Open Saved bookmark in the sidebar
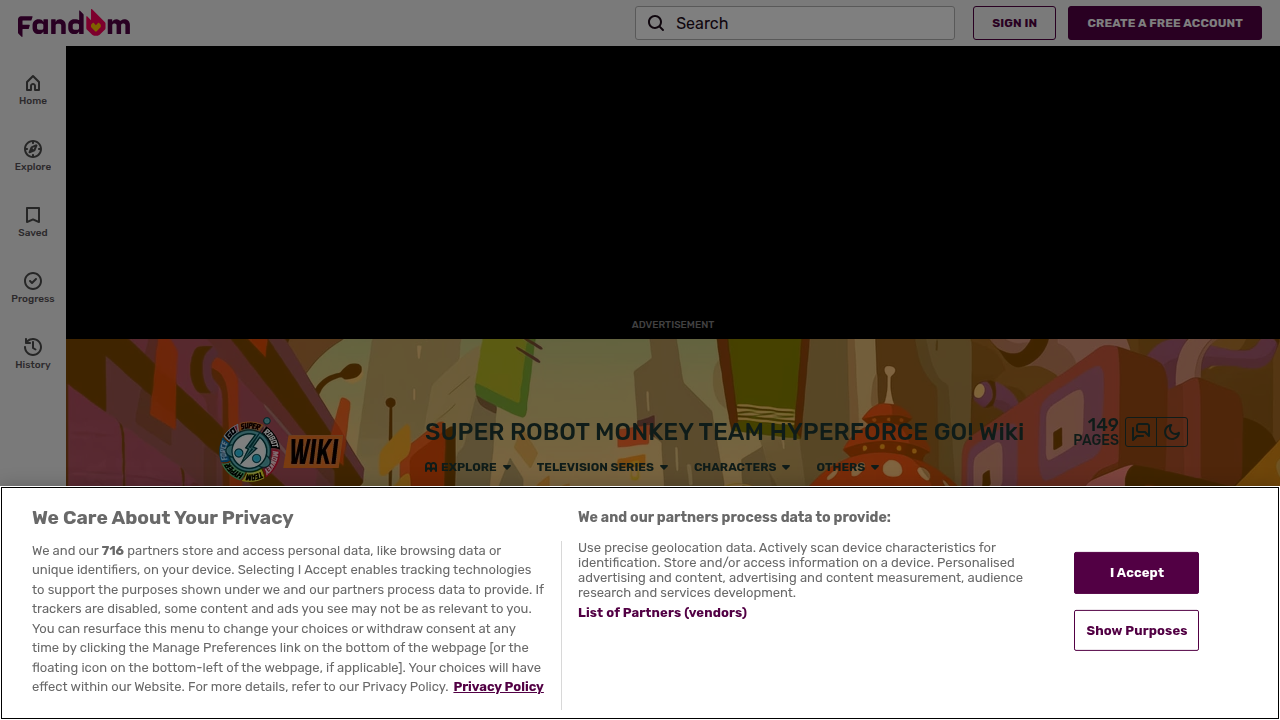This screenshot has height=720, width=1280. 33,222
